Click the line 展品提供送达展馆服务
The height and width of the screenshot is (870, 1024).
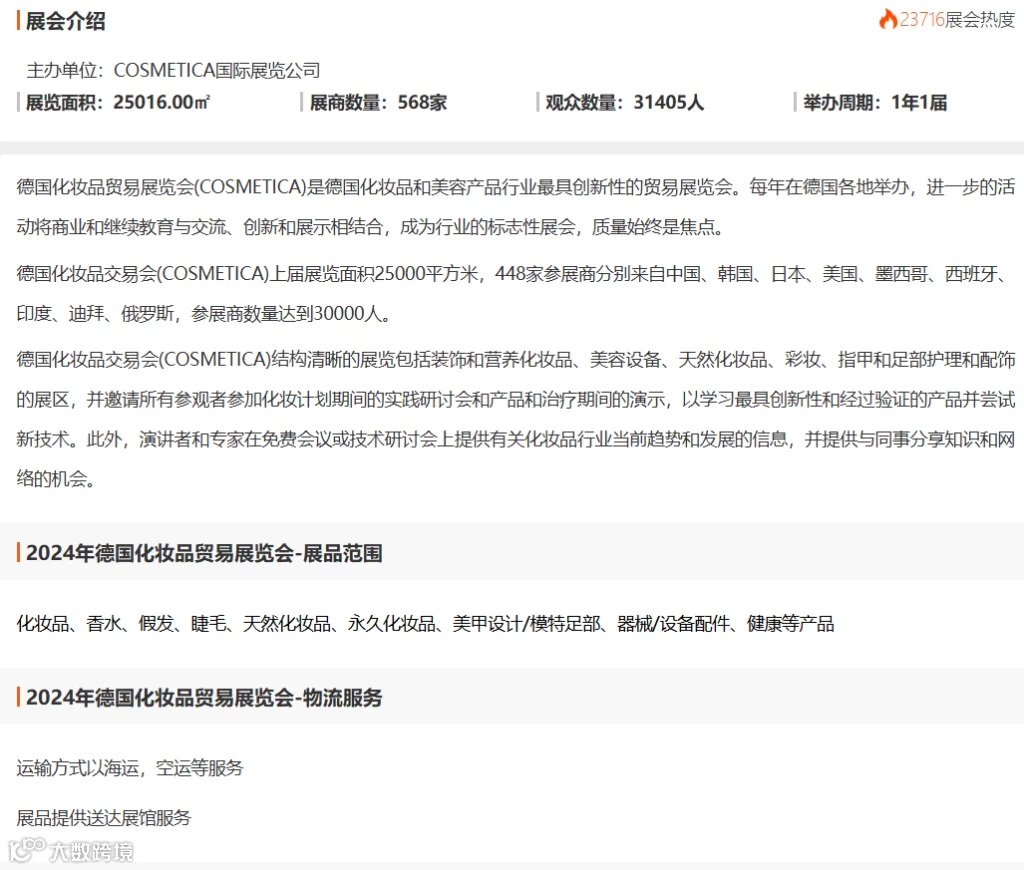coord(104,818)
